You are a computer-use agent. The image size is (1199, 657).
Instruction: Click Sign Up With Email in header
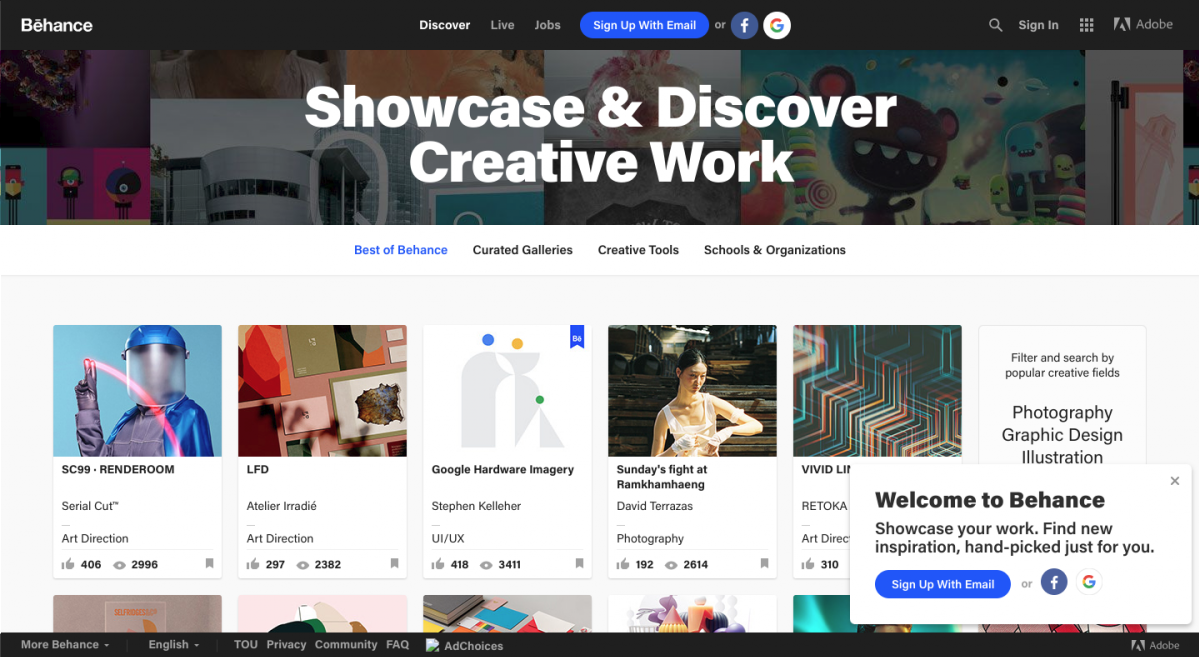pyautogui.click(x=645, y=25)
